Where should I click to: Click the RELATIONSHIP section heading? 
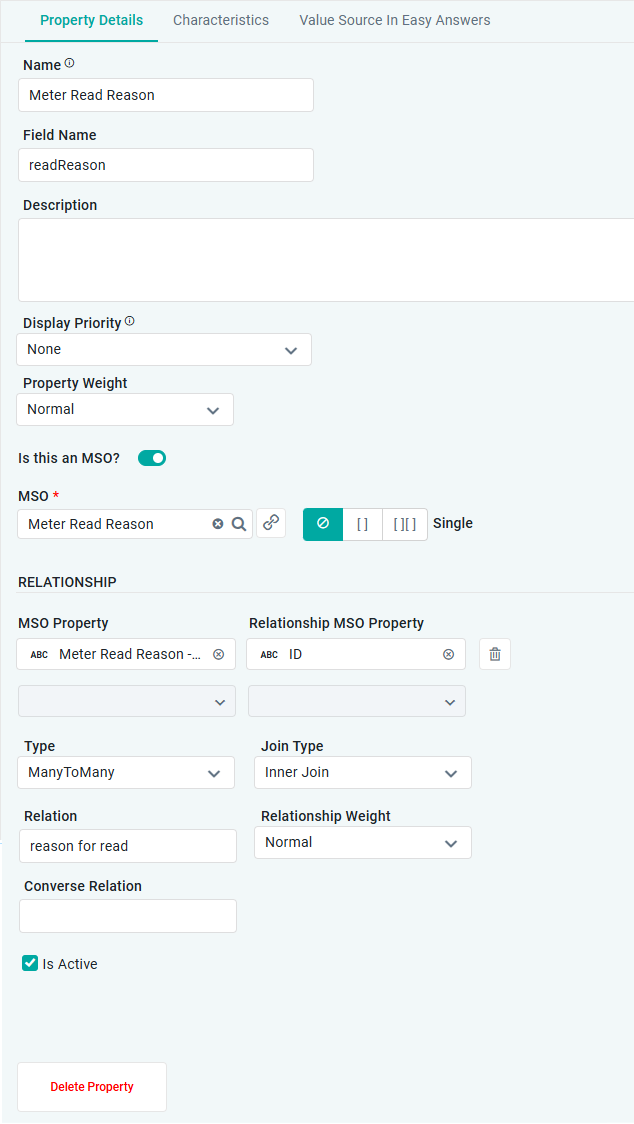coord(67,582)
